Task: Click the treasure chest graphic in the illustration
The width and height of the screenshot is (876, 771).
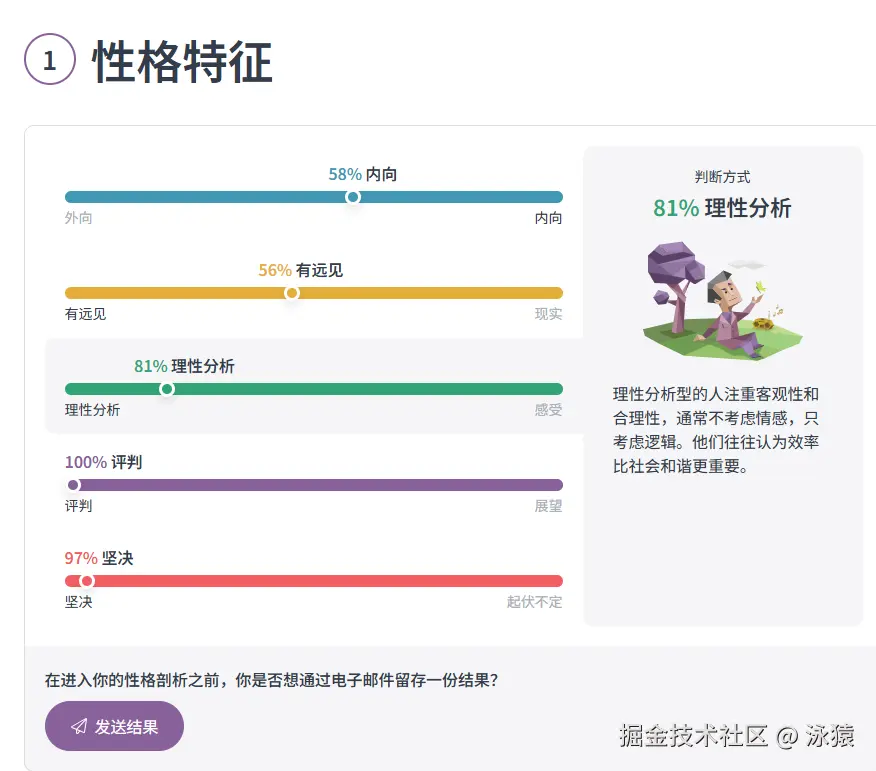Action: click(x=764, y=323)
